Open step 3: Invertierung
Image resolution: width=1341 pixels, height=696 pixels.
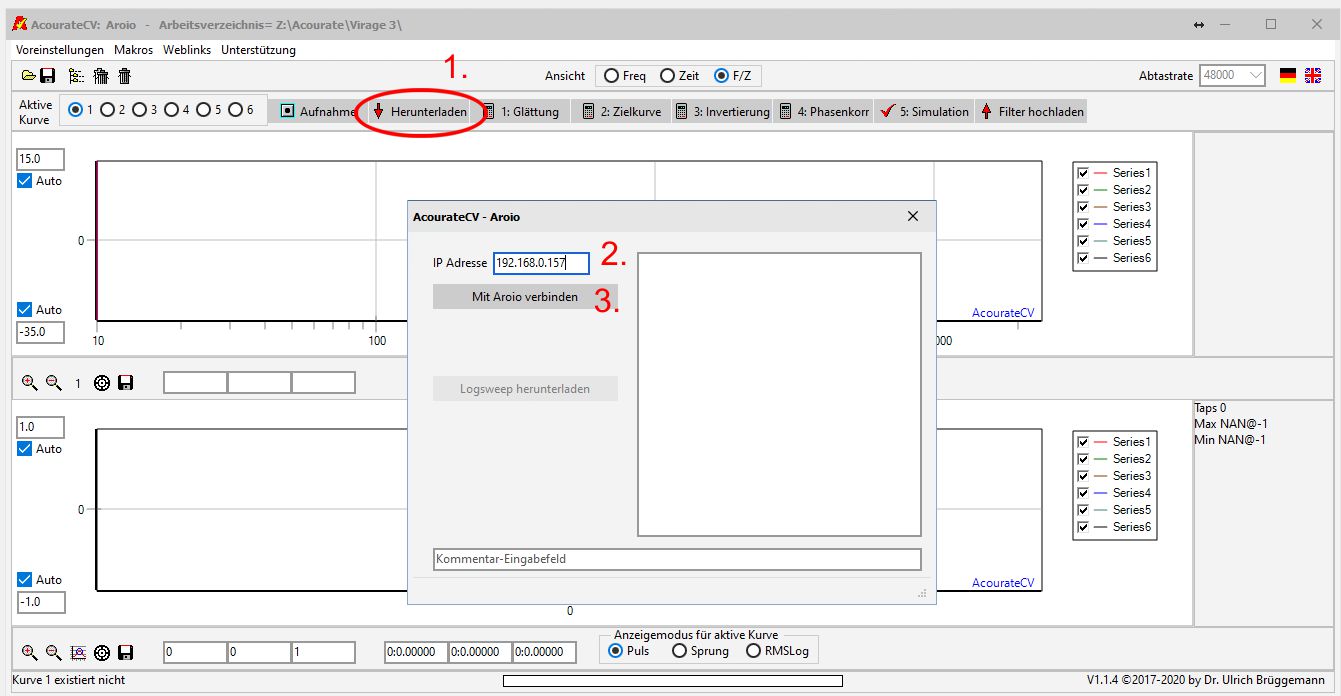[x=722, y=112]
